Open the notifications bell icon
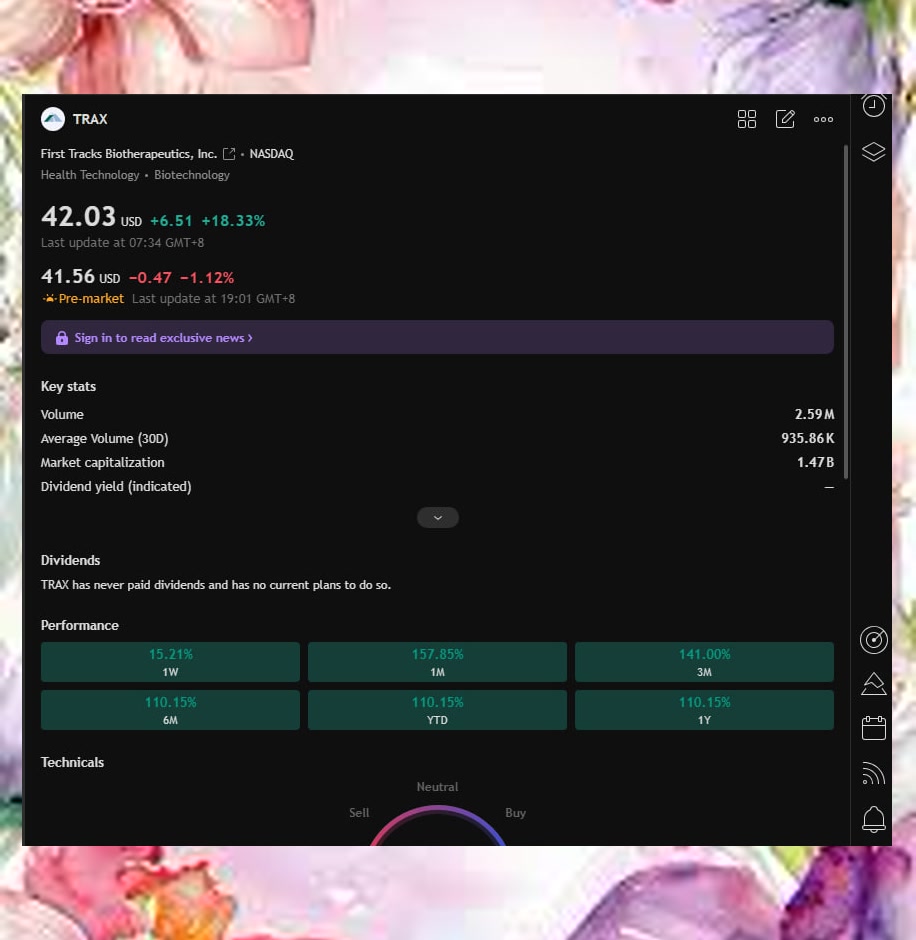Screen dimensions: 916x940 873,819
